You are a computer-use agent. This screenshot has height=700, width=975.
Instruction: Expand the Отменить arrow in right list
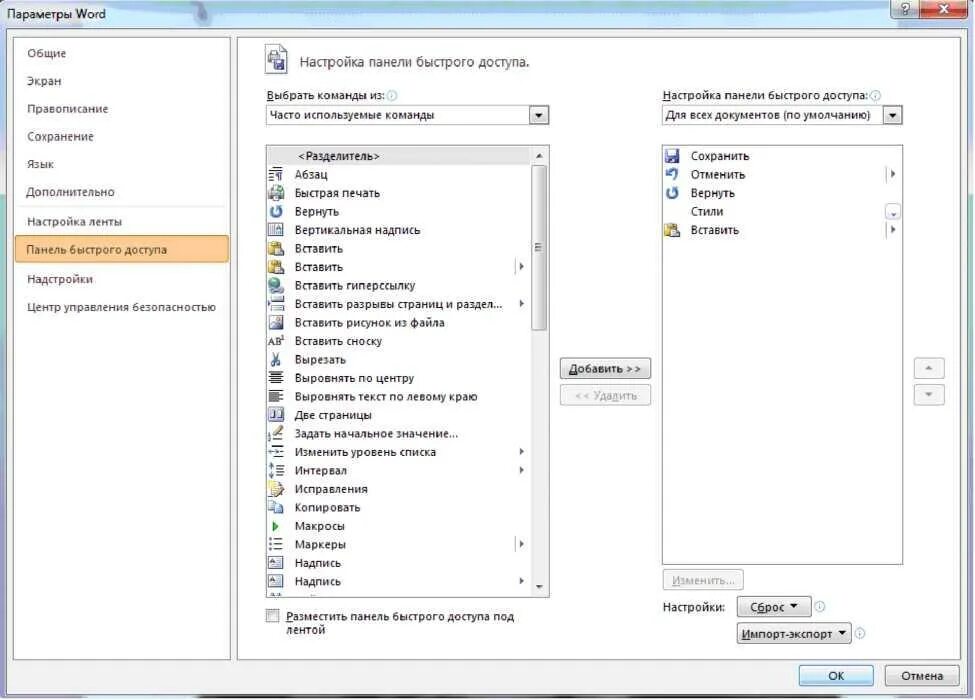click(x=893, y=174)
